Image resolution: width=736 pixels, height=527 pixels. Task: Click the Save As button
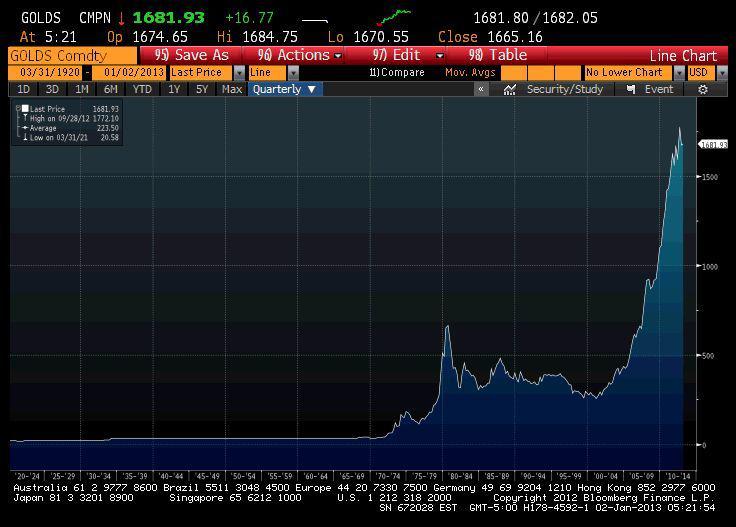pos(192,55)
